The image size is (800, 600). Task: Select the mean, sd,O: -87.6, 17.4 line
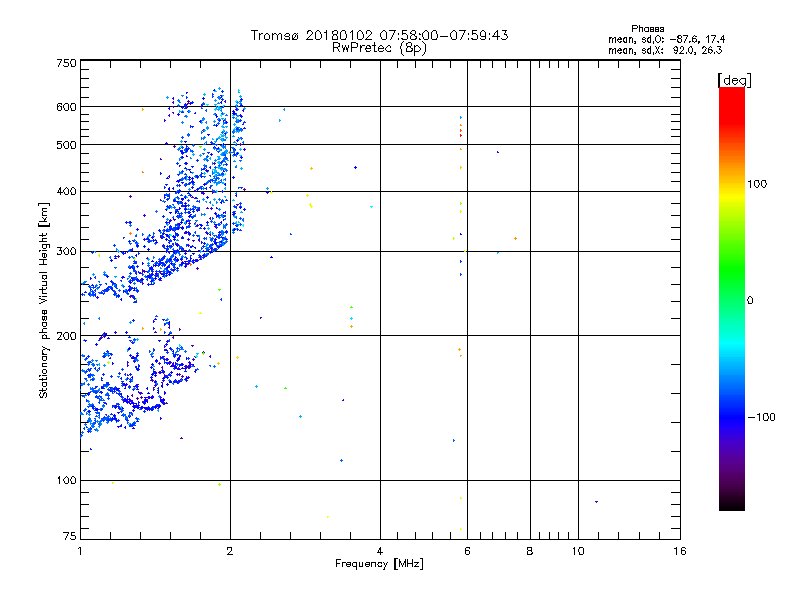[666, 39]
